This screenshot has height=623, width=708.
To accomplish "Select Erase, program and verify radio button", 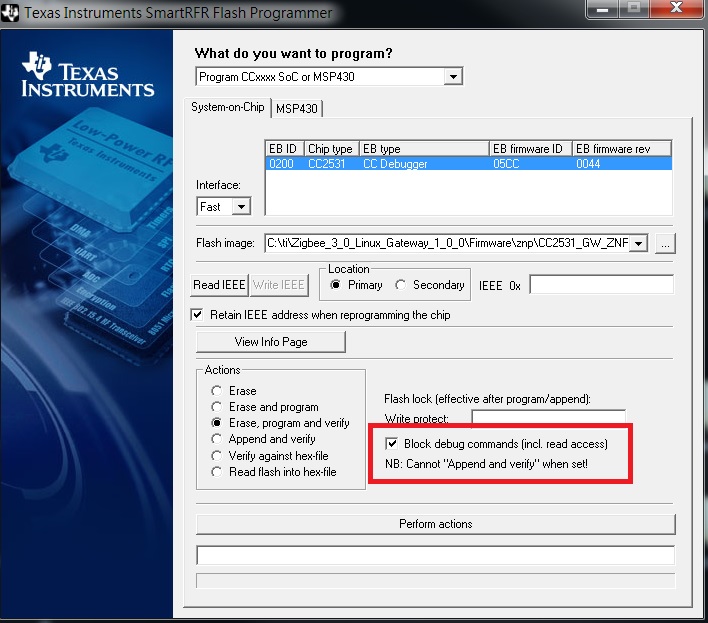I will (217, 423).
